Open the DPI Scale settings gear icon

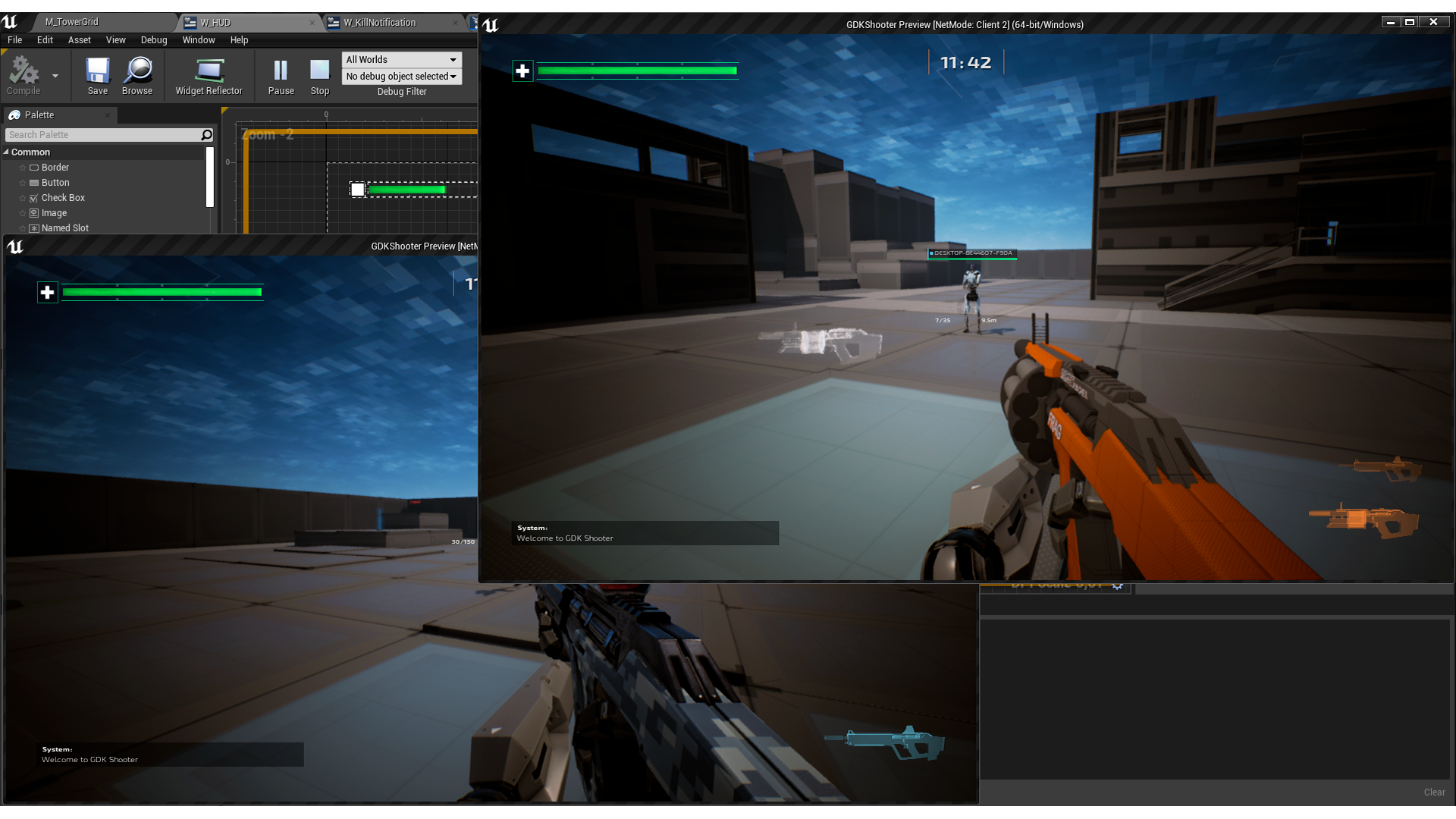[x=1118, y=585]
